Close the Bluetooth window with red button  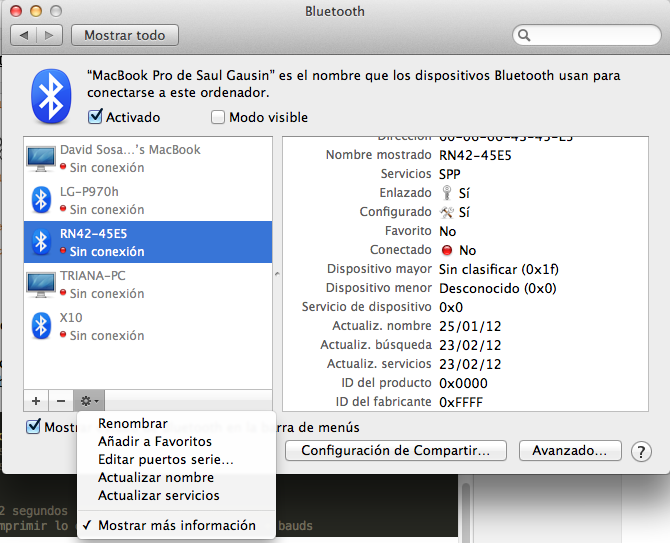tap(16, 11)
